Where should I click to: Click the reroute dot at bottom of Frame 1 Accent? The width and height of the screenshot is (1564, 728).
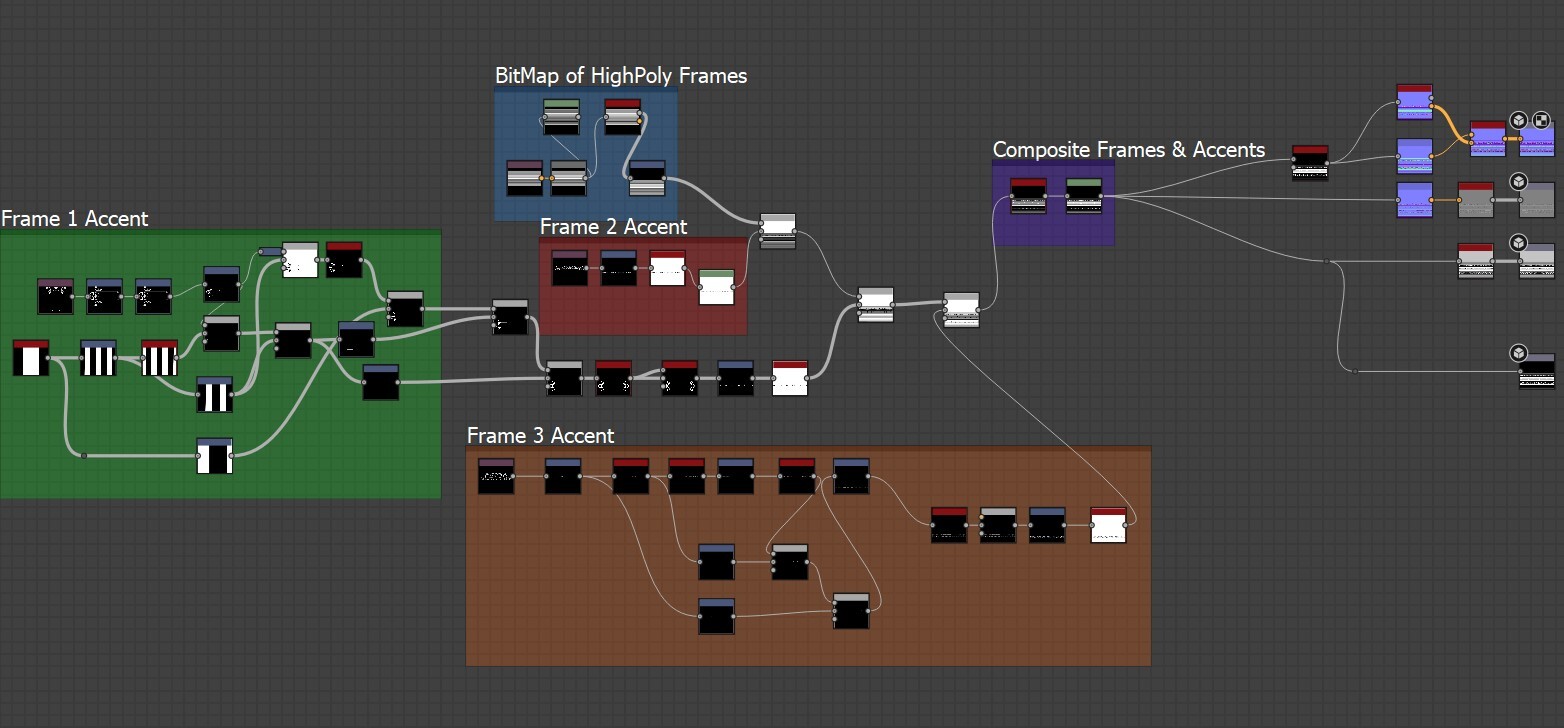[84, 456]
